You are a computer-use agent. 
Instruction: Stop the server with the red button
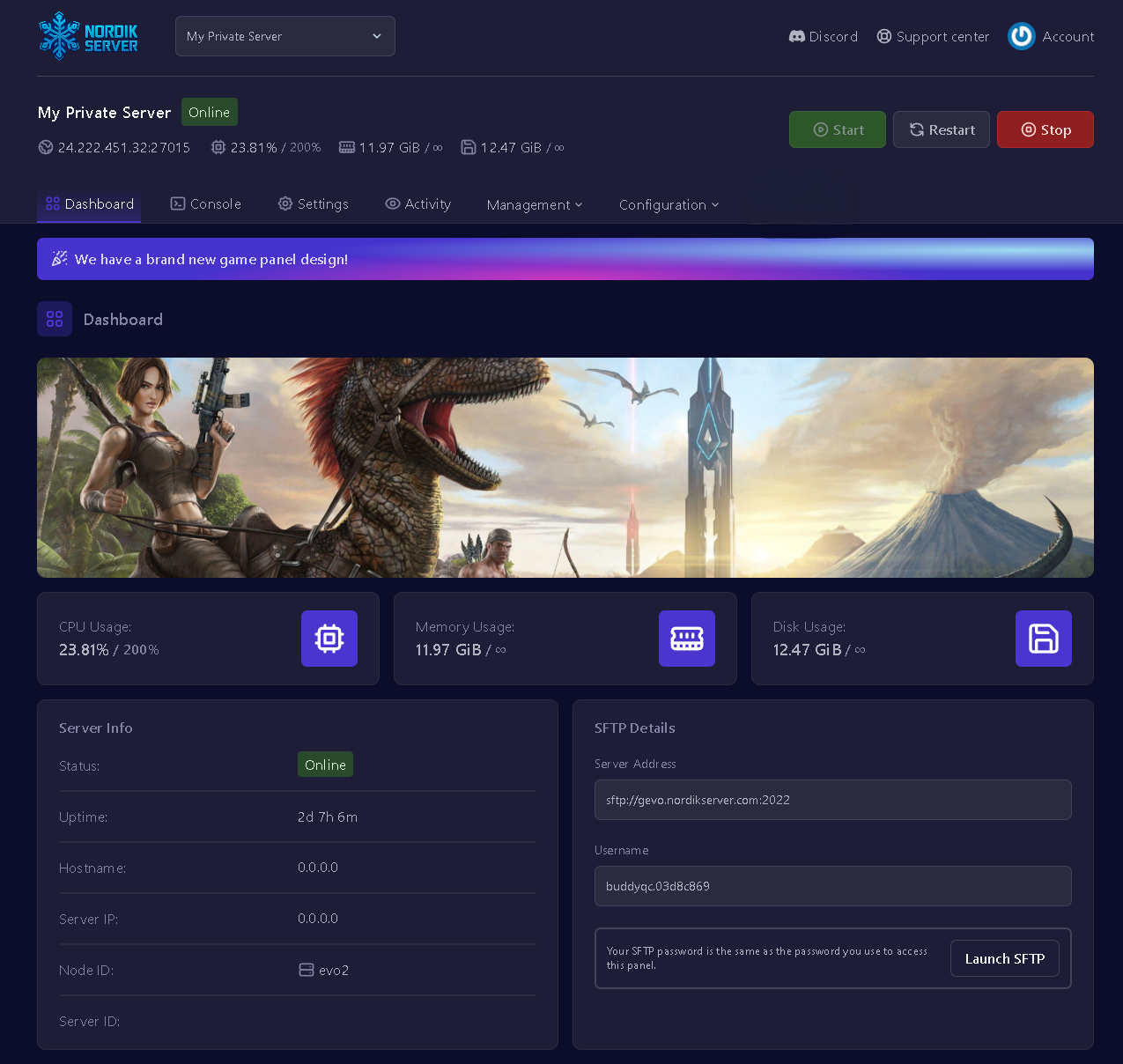coord(1045,129)
